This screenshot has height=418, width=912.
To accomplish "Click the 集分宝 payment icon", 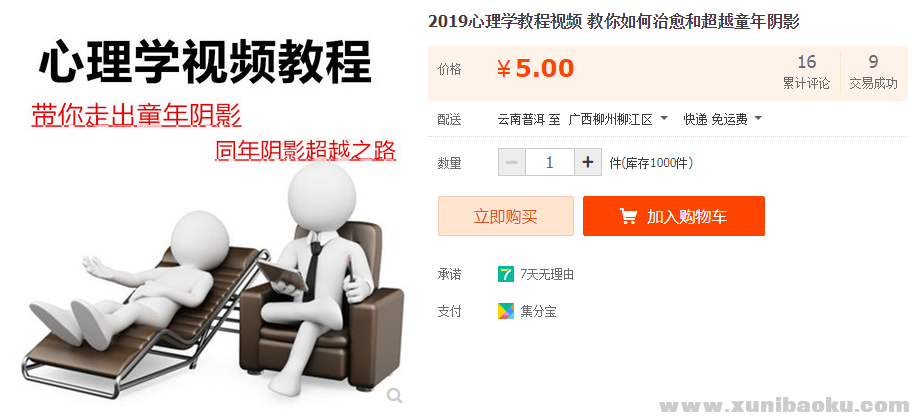I will 506,311.
